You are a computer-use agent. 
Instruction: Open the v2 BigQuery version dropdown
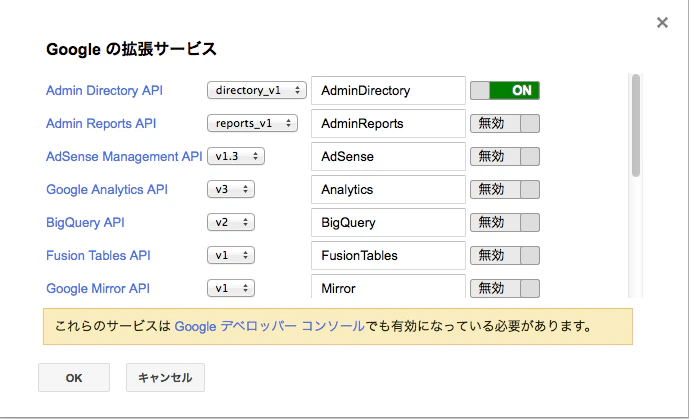tap(231, 222)
